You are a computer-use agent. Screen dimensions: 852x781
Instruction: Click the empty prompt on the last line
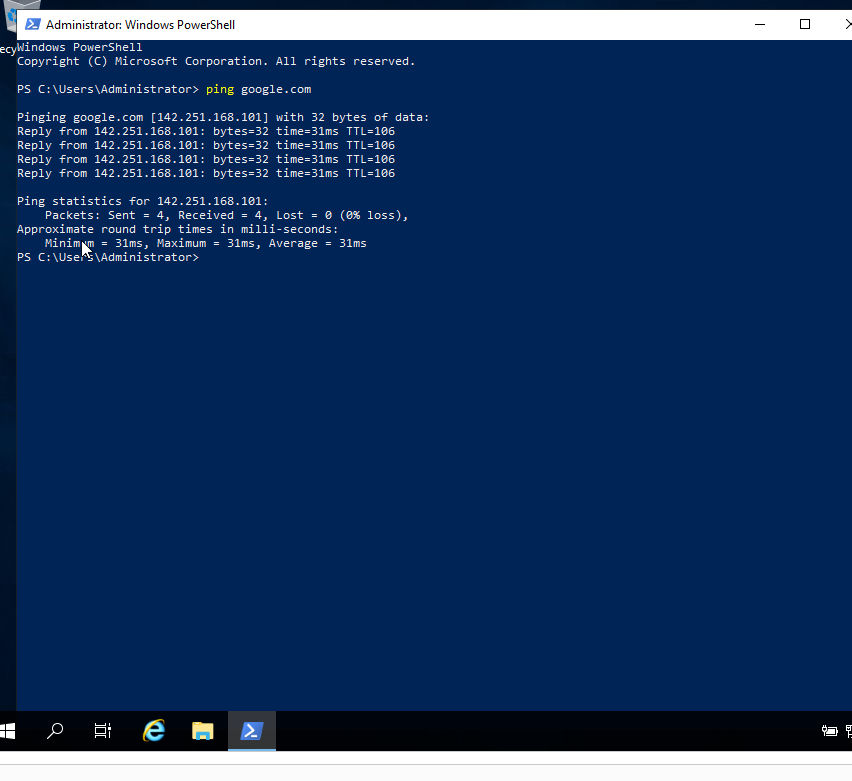[108, 258]
